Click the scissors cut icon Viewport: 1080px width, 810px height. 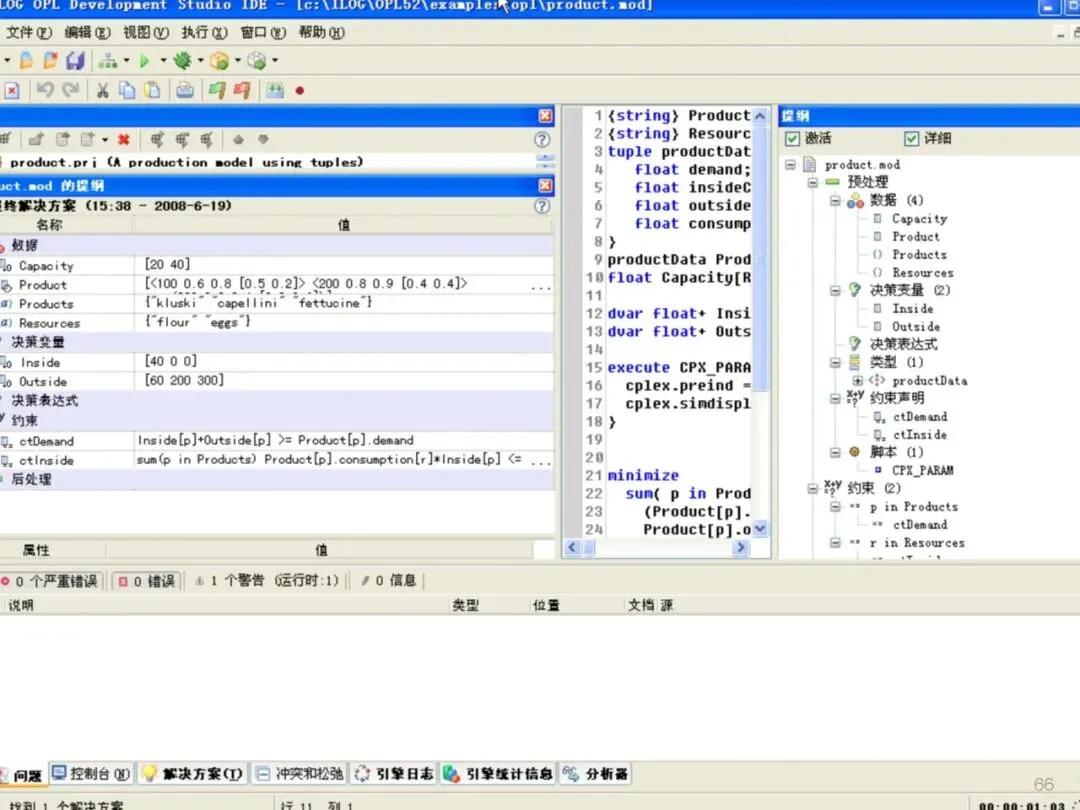(x=103, y=90)
